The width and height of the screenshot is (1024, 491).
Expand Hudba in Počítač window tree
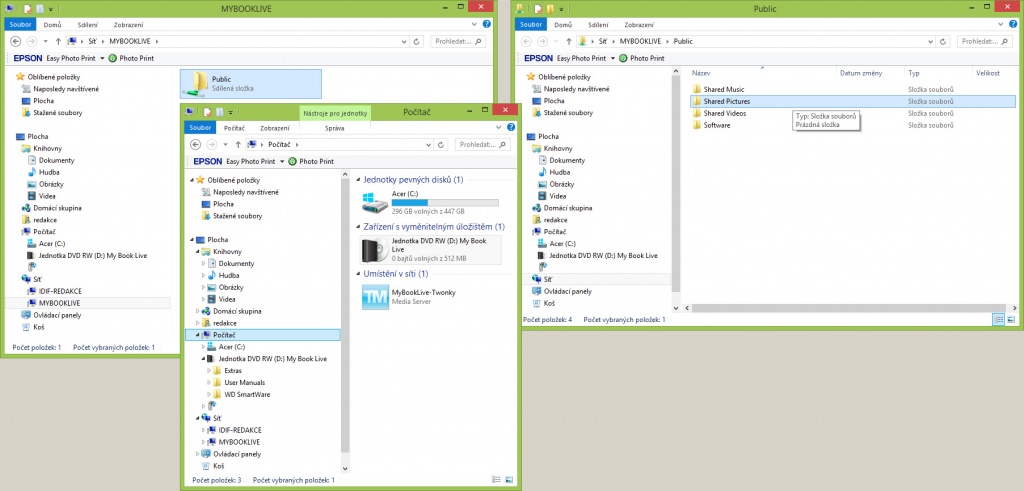[203, 276]
